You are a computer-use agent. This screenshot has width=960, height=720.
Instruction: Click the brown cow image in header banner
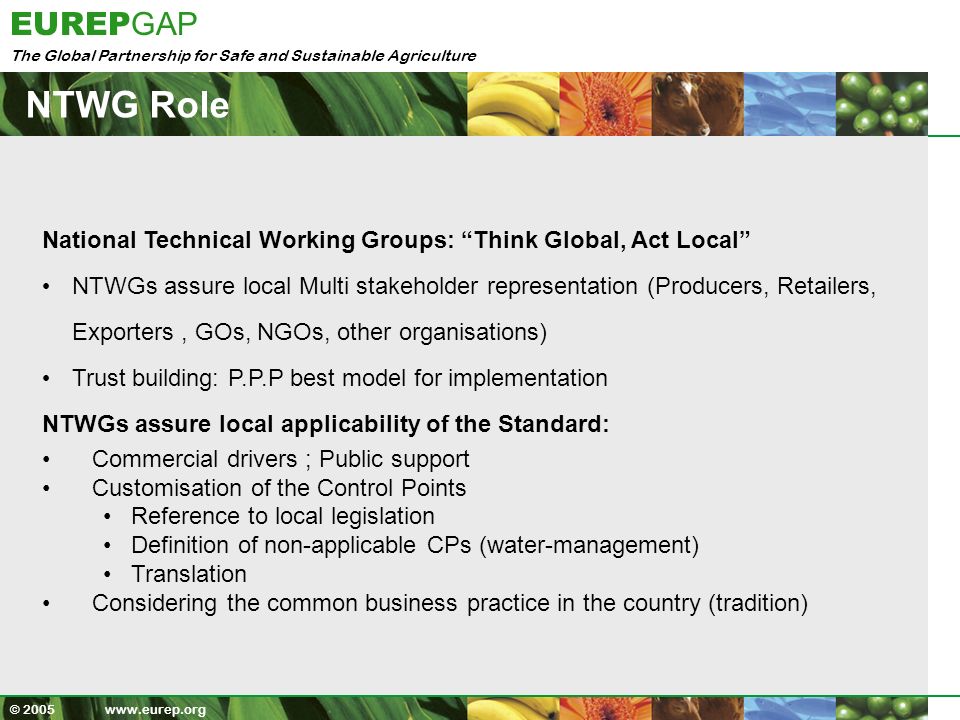click(698, 103)
